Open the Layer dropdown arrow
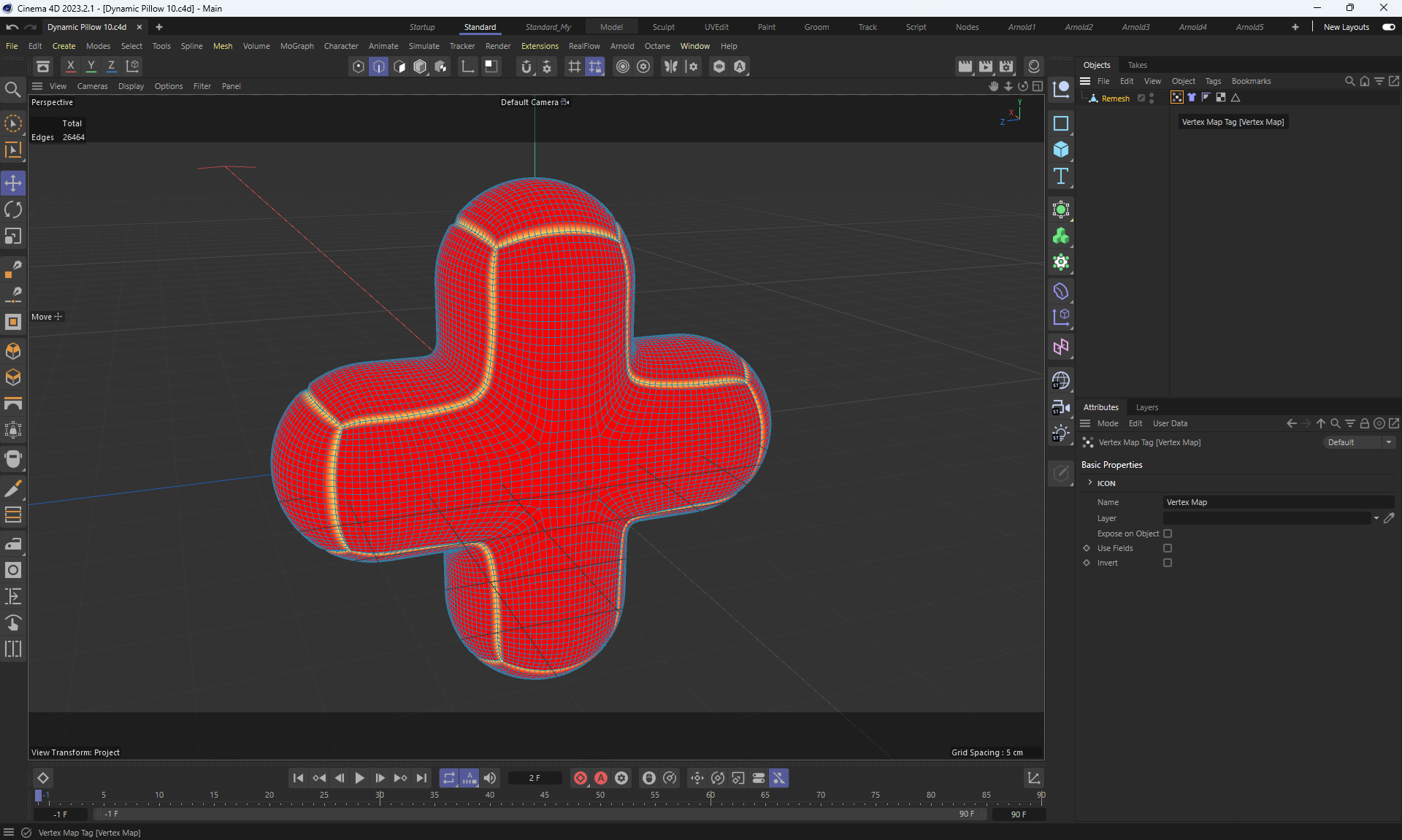Viewport: 1402px width, 840px height. tap(1376, 518)
